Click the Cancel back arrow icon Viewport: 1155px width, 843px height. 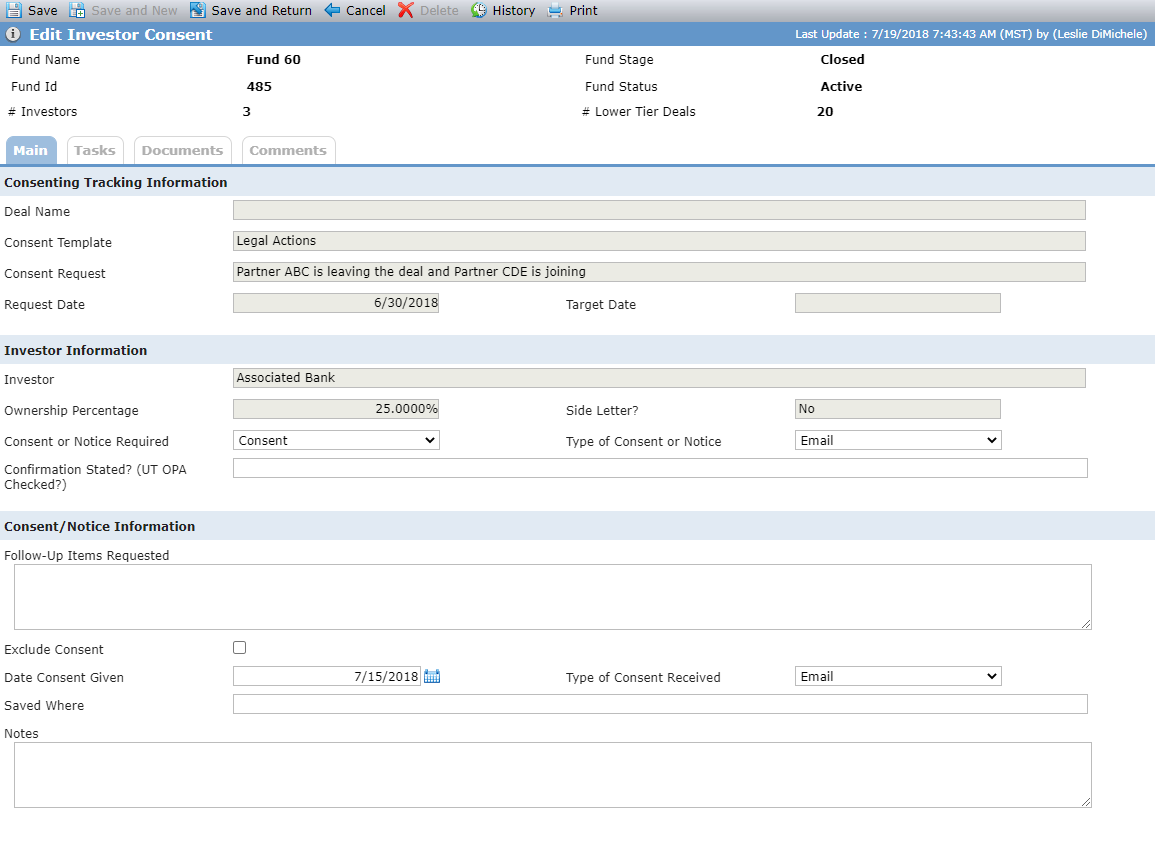[x=332, y=10]
